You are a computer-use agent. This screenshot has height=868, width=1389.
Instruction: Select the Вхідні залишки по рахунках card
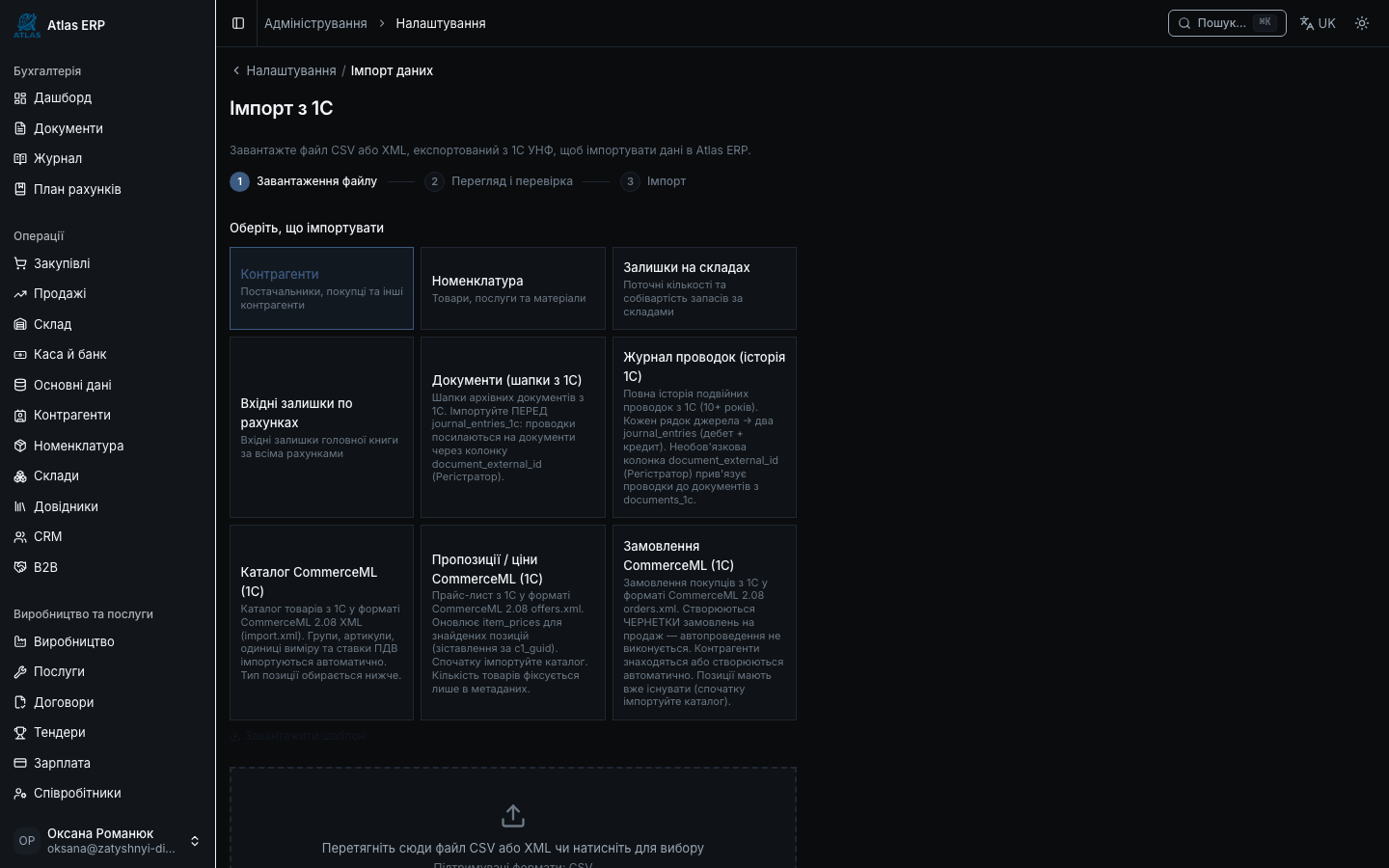(321, 427)
